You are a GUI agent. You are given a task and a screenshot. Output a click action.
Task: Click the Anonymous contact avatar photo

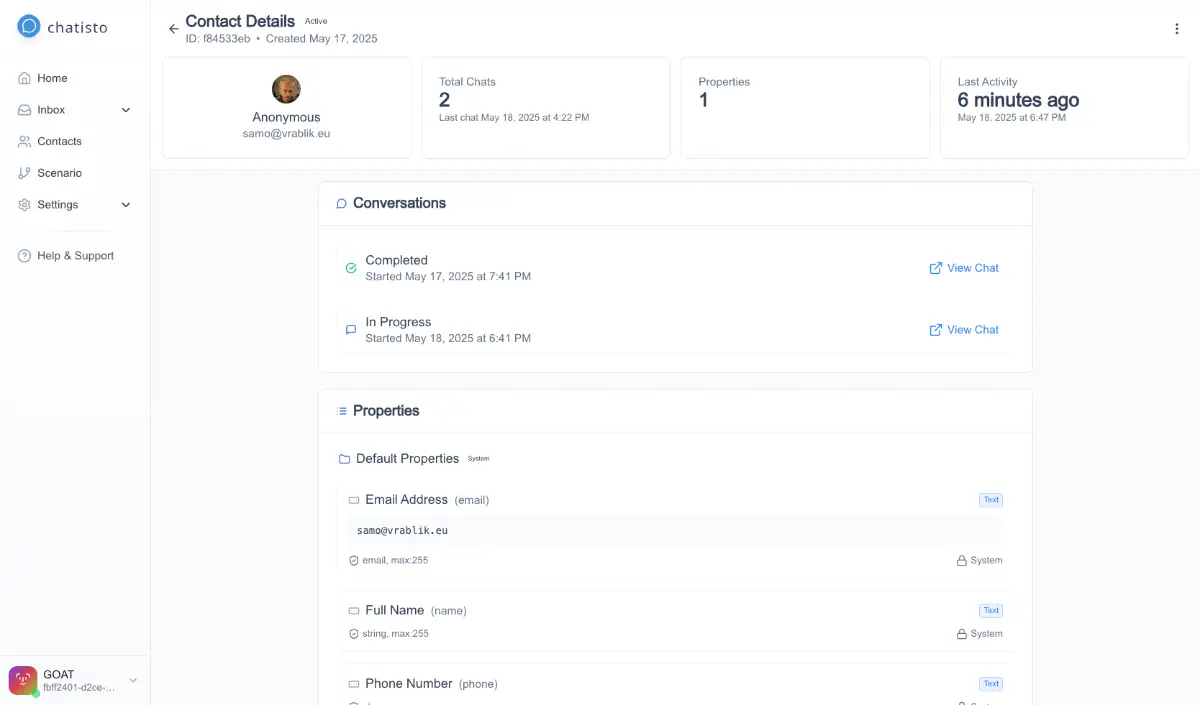point(286,89)
